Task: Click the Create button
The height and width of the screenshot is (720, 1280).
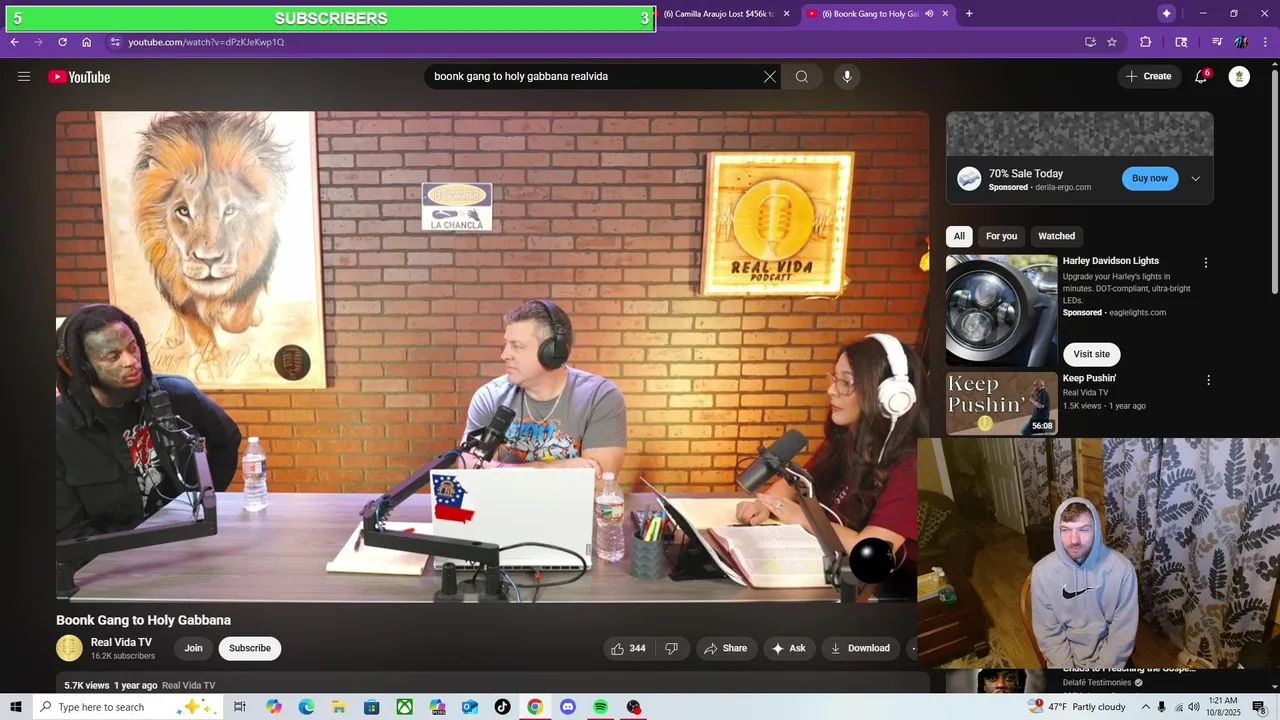Action: click(x=1148, y=77)
